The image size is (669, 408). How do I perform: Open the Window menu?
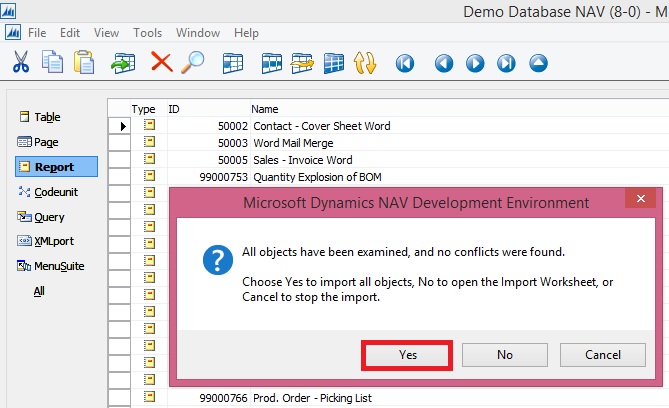198,33
